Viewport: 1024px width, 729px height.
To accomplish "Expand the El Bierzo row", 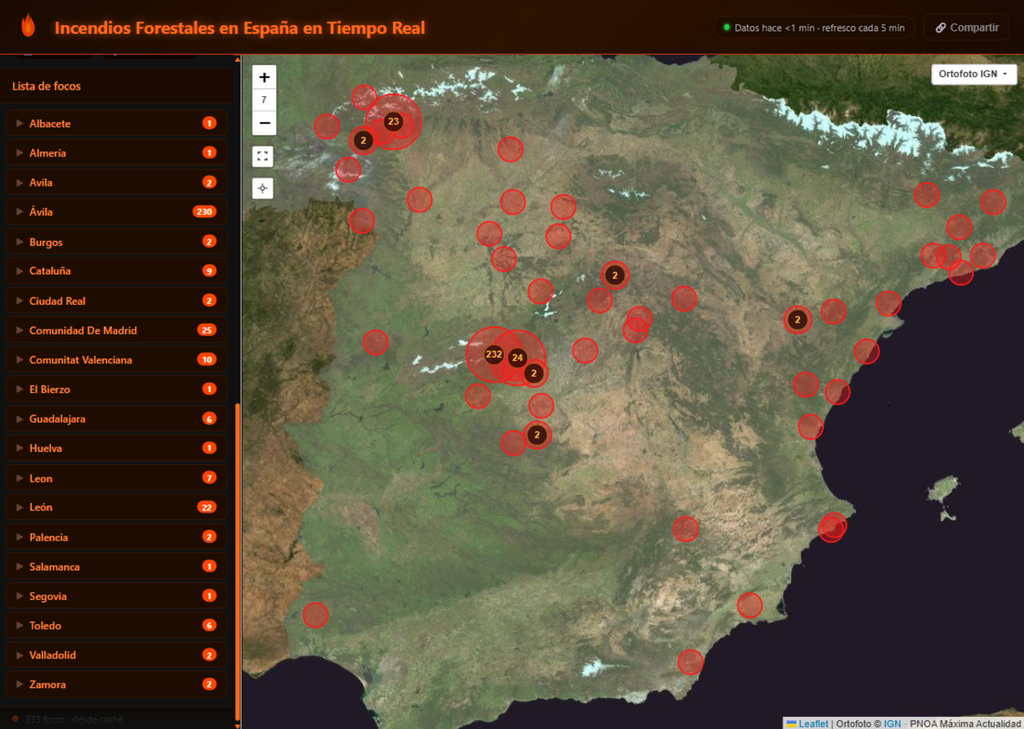I will click(x=116, y=389).
